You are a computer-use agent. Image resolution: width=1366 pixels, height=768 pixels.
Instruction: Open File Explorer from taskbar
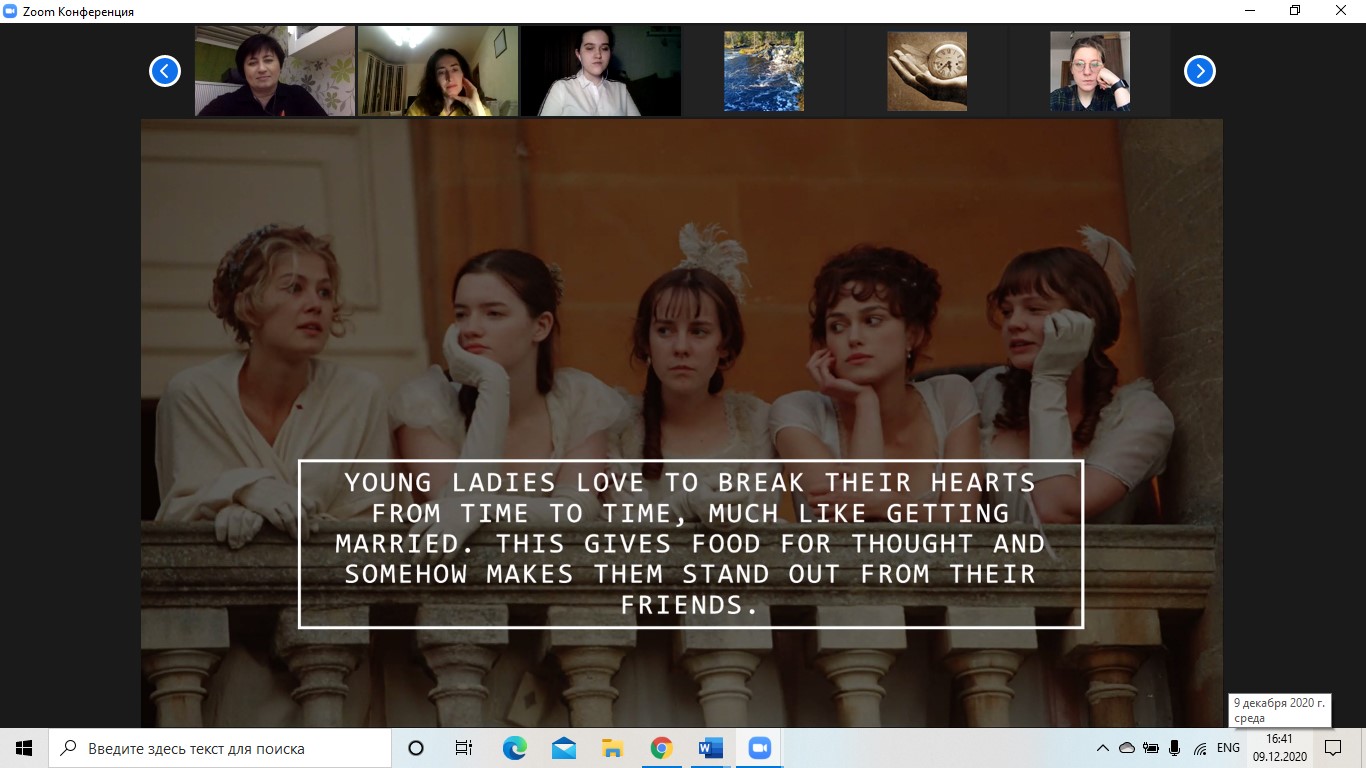pyautogui.click(x=612, y=748)
